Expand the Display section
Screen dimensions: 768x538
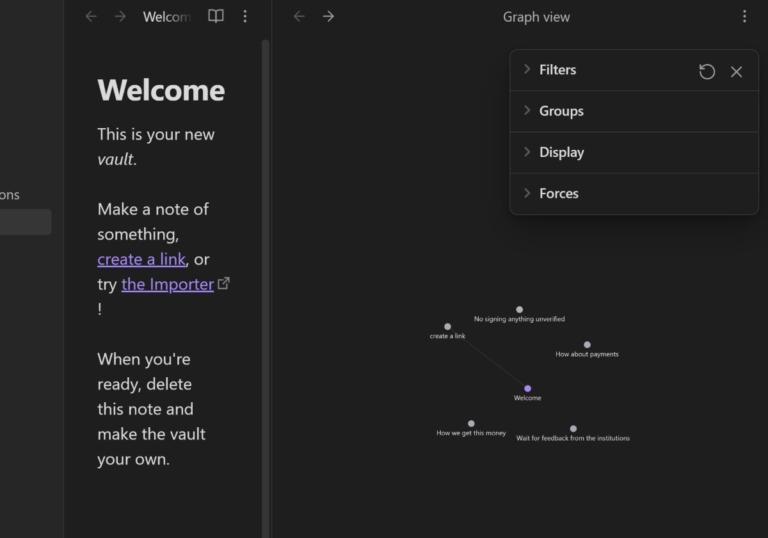561,152
